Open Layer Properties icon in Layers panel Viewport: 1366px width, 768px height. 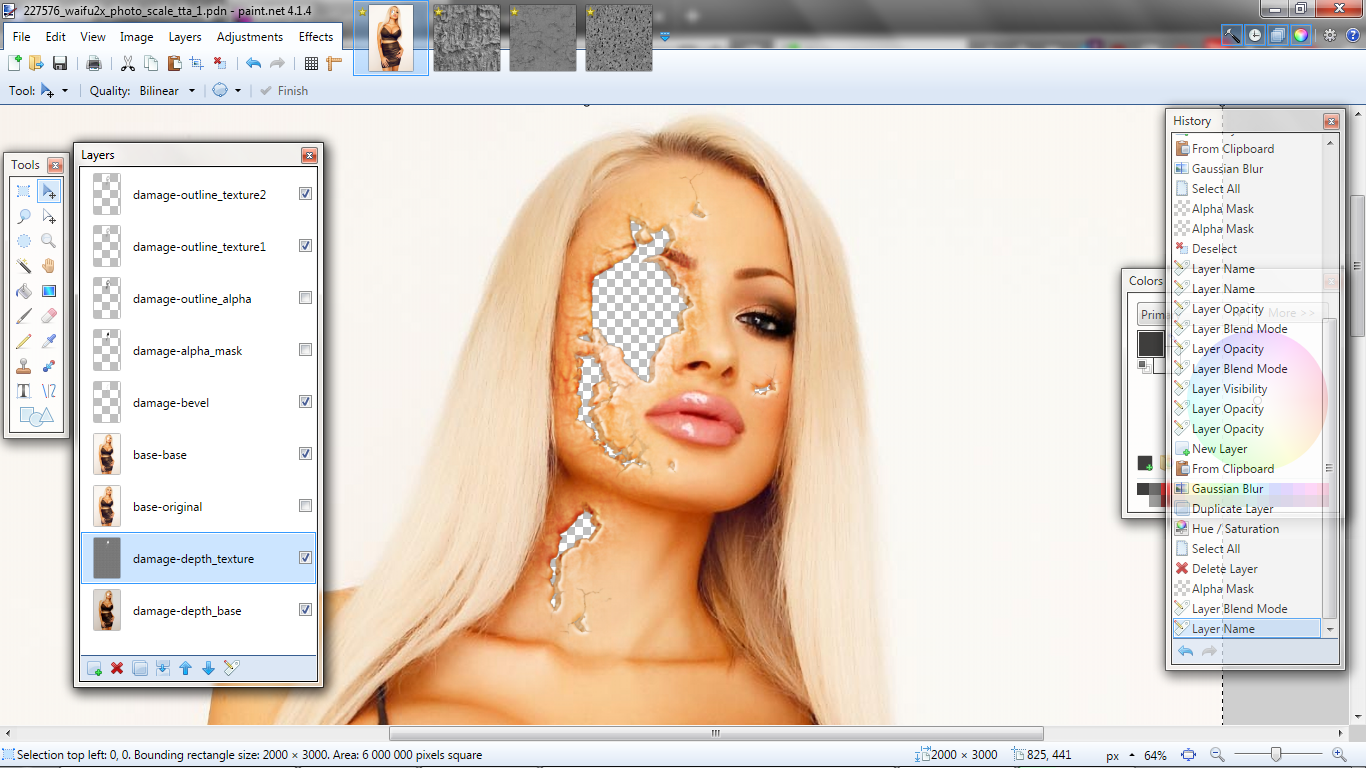[231, 668]
